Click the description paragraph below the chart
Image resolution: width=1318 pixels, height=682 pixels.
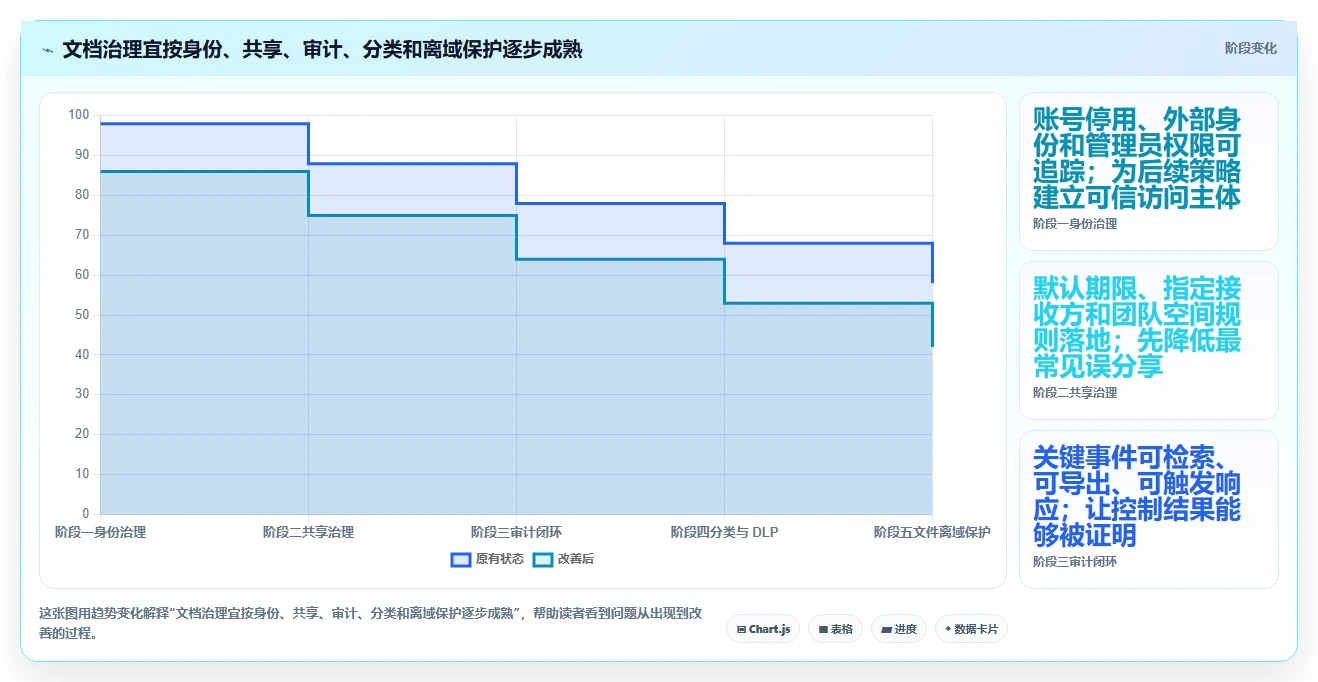[x=370, y=623]
